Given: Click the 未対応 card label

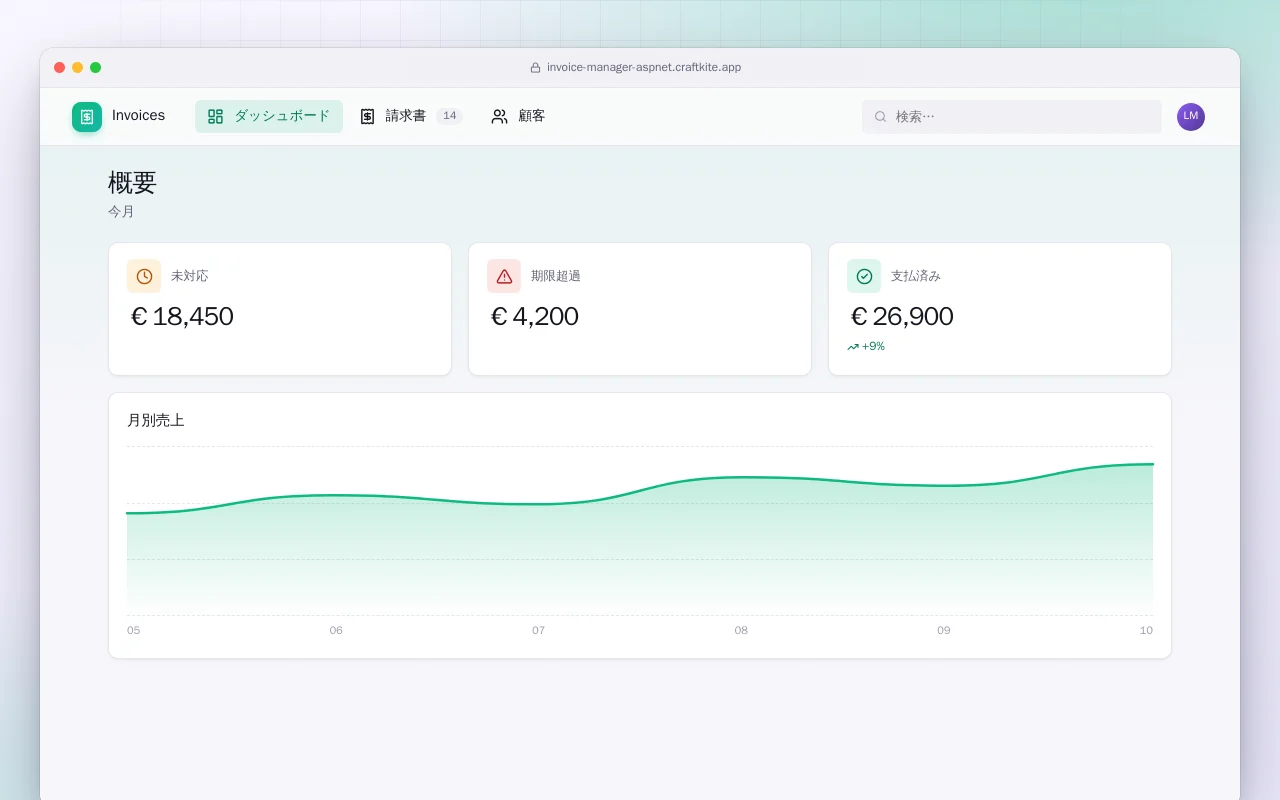Looking at the screenshot, I should pyautogui.click(x=190, y=276).
